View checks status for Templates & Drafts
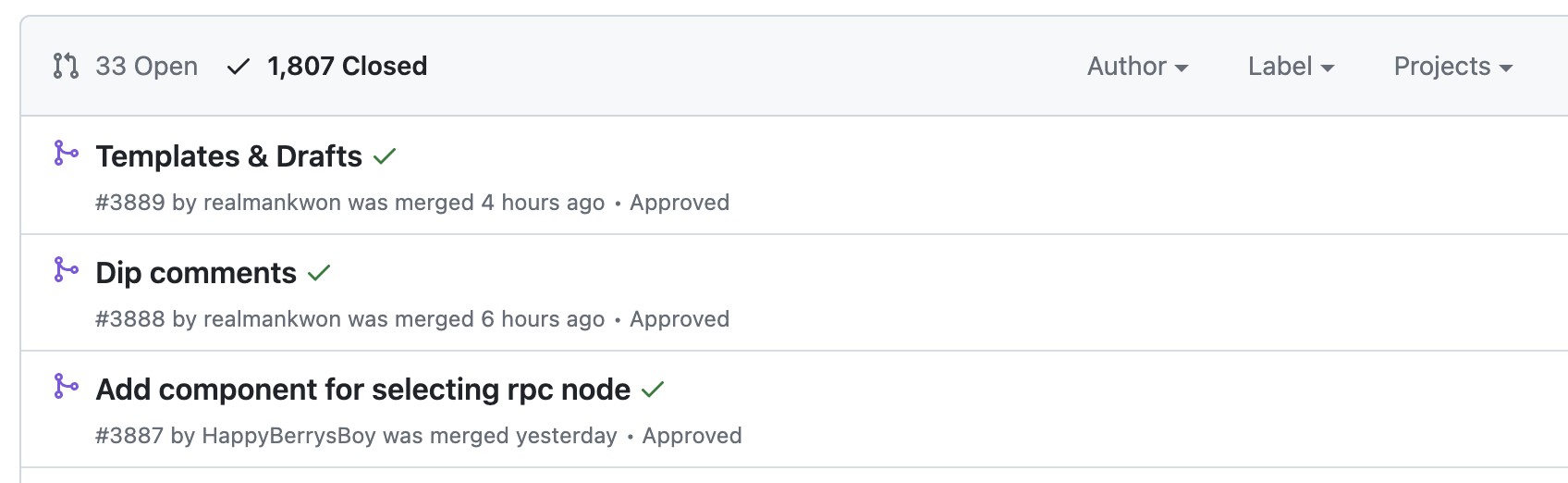This screenshot has width=1568, height=483. (385, 156)
